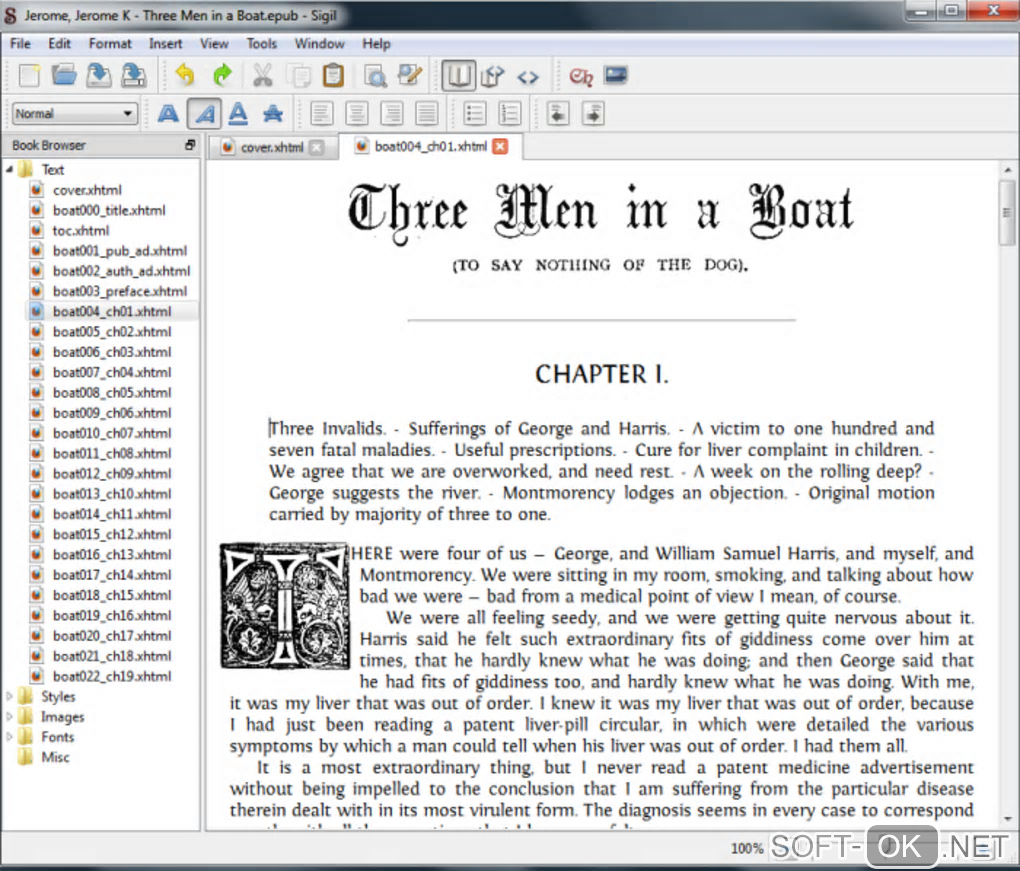Click the 100% zoom level indicator
Viewport: 1020px width, 871px height.
(747, 848)
